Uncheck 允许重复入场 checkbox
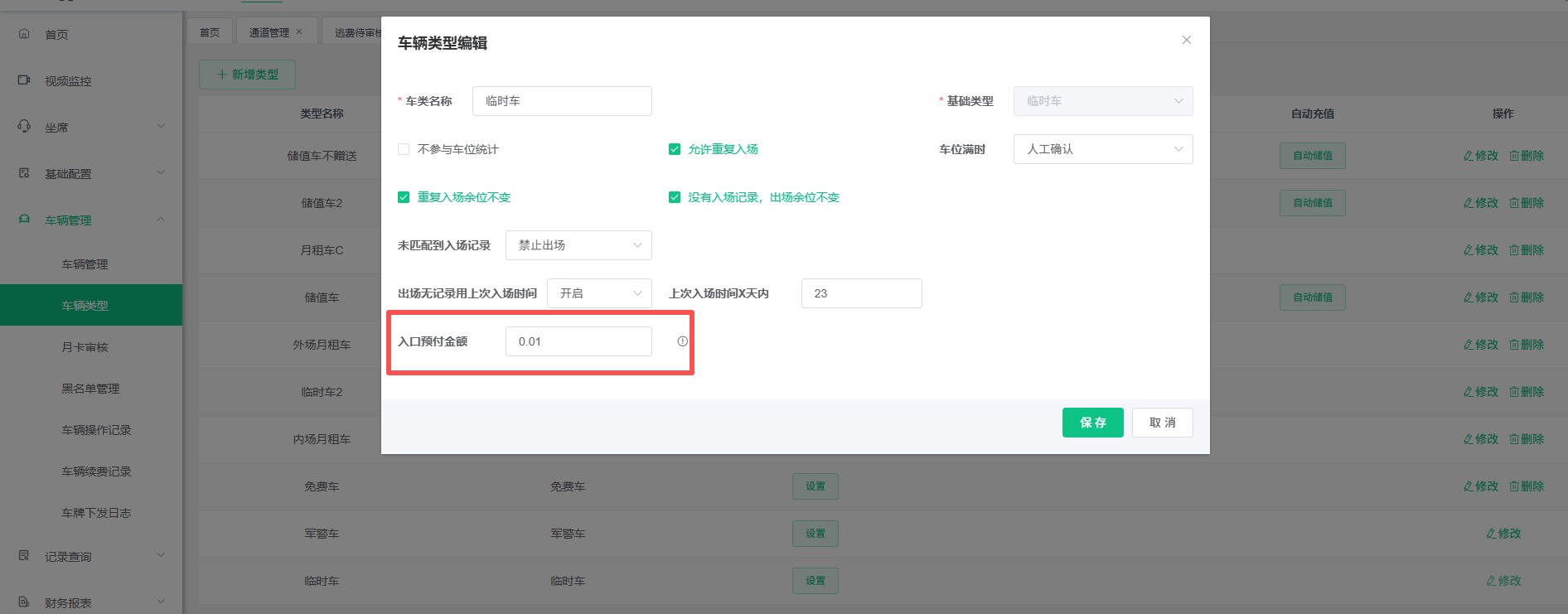The width and height of the screenshot is (1568, 614). tap(675, 149)
